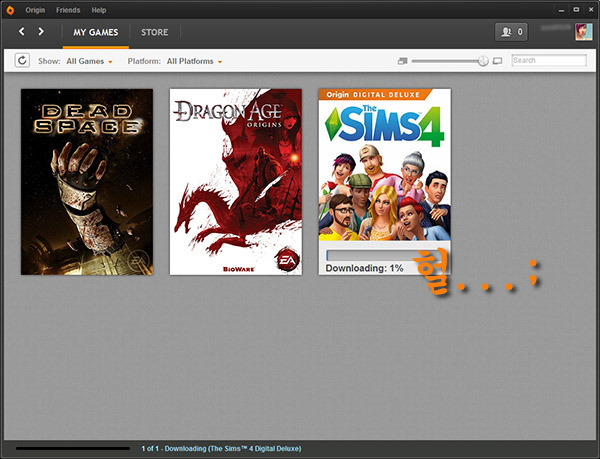Select the Dragon Age Origins tile
Viewport: 600px width, 459px height.
pos(236,182)
